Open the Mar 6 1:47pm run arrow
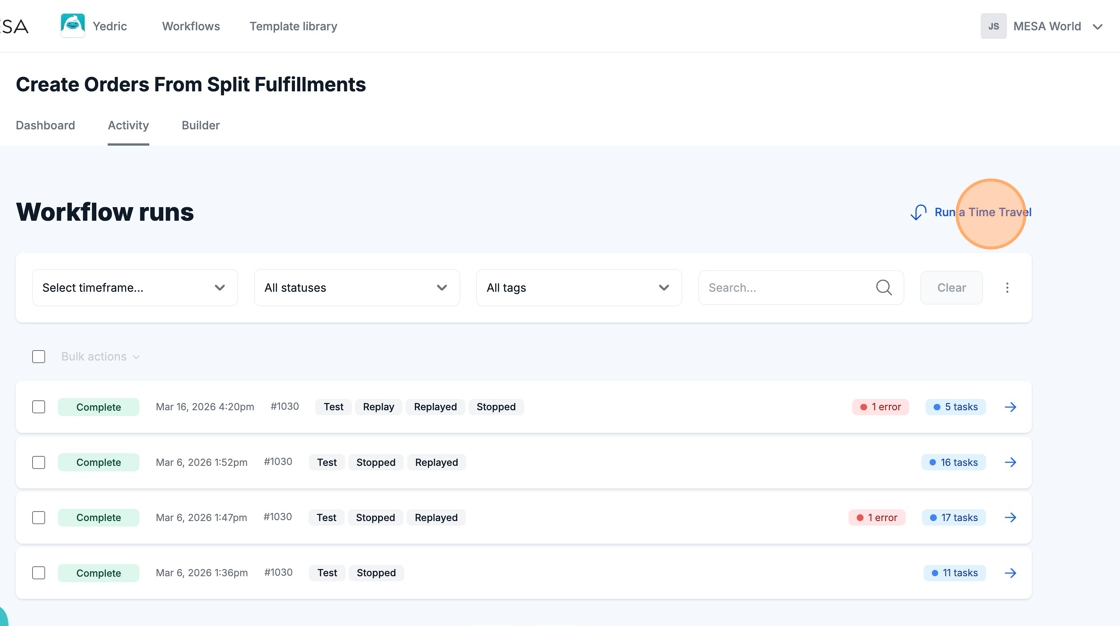This screenshot has height=626, width=1120. click(x=1010, y=518)
